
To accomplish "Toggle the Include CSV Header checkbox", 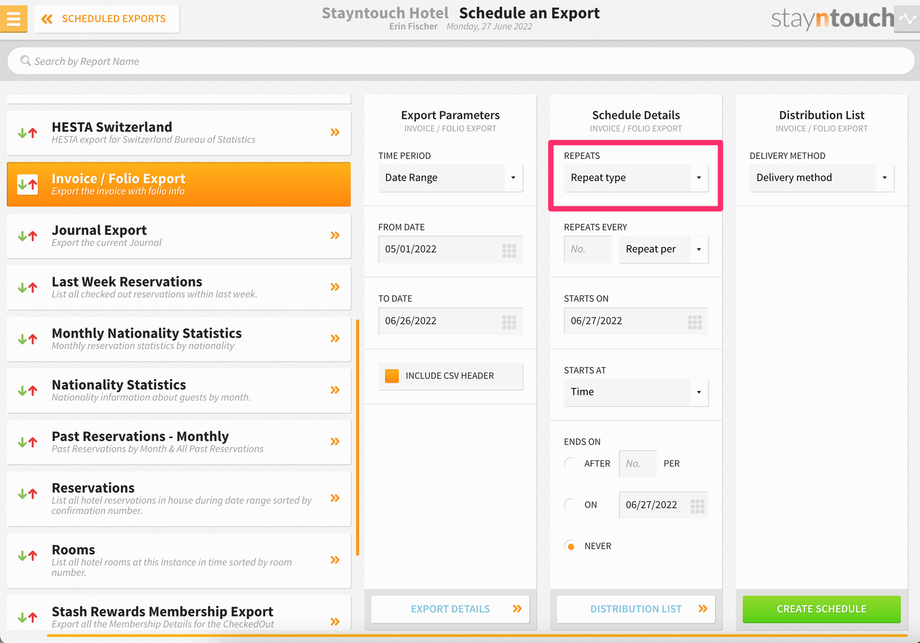I will point(392,376).
